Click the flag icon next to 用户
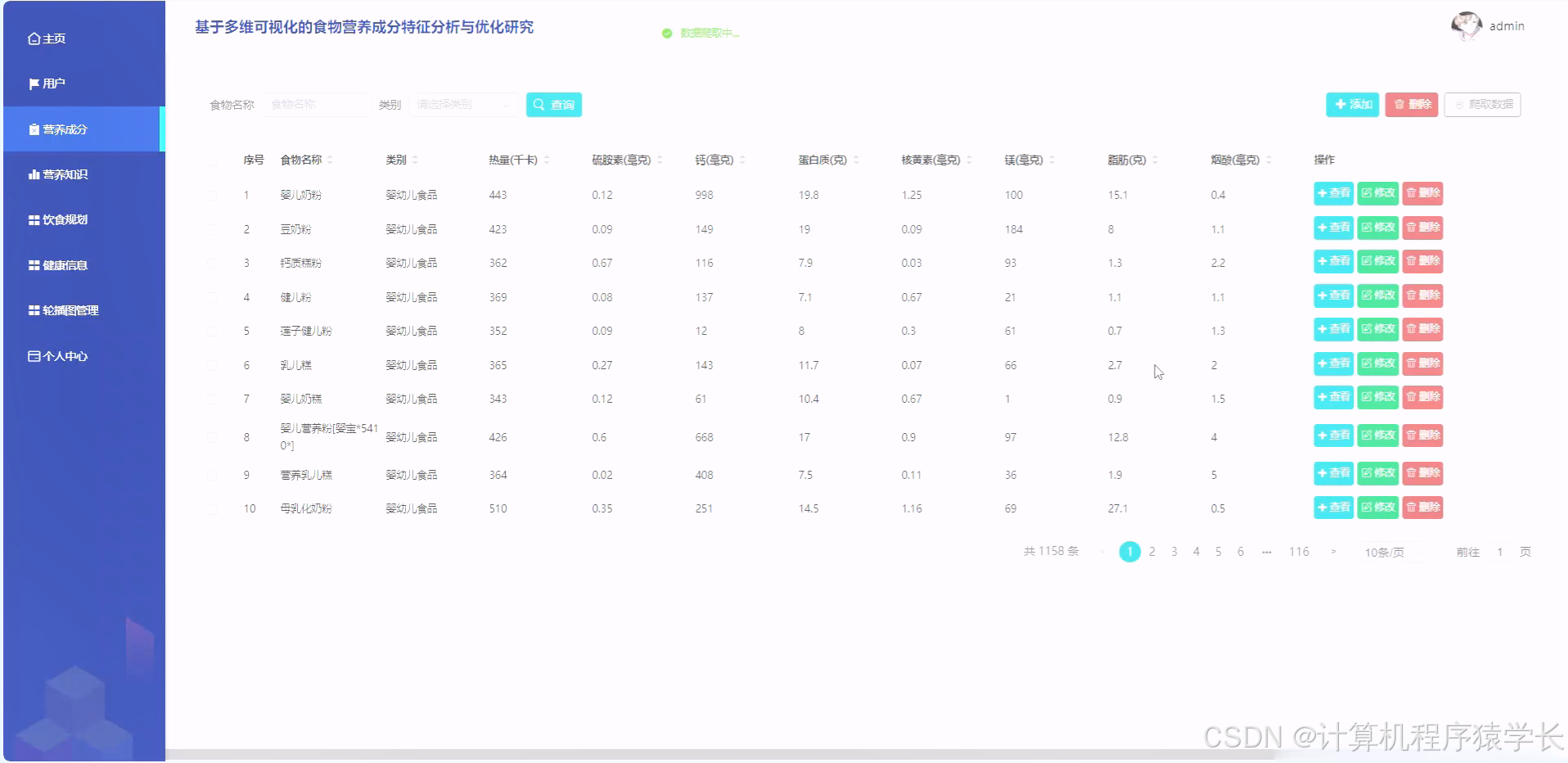The height and width of the screenshot is (763, 1568). coord(33,83)
